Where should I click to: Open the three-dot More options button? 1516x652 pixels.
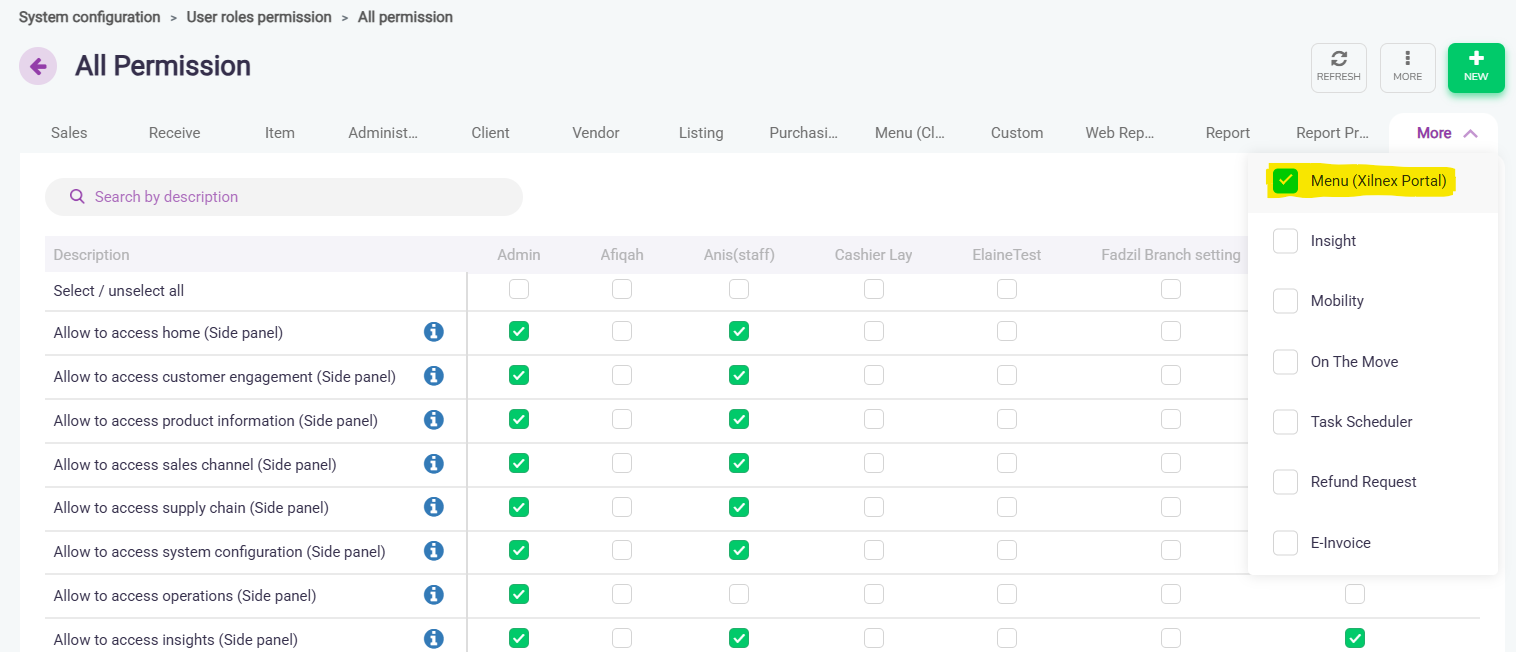pyautogui.click(x=1407, y=67)
